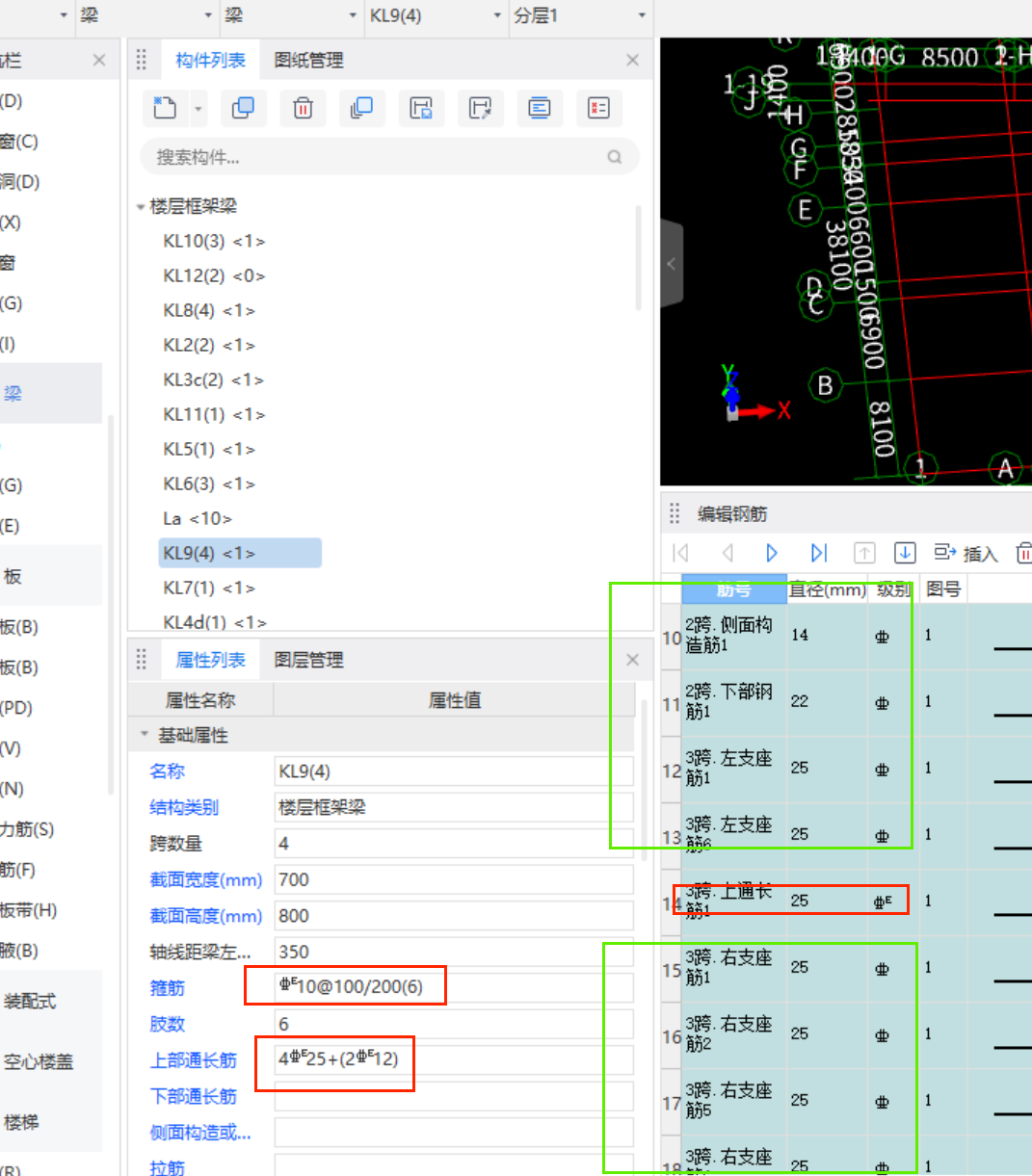Click the red trash Delete icon
This screenshot has width=1032, height=1176.
click(x=303, y=108)
